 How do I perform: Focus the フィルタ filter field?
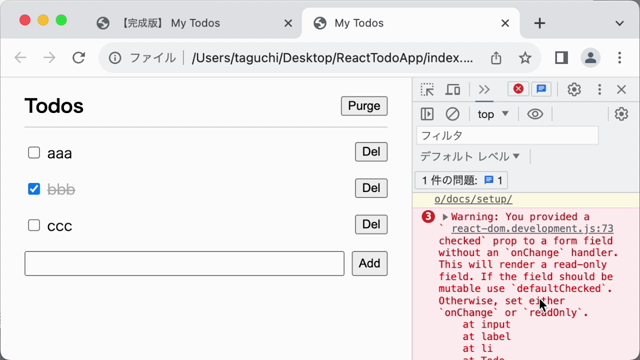(507, 136)
